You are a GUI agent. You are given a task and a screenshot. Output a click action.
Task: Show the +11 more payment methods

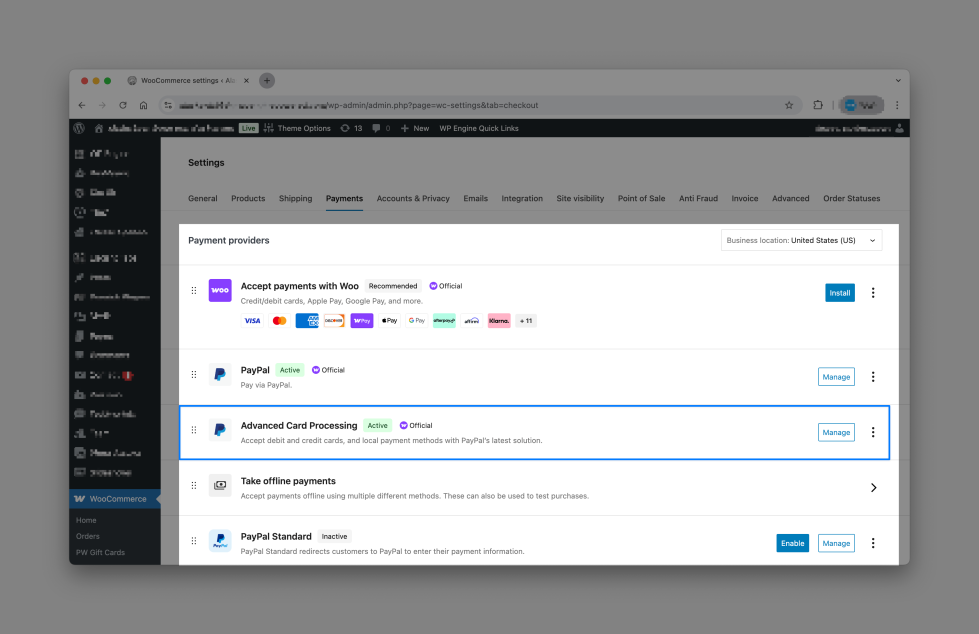point(526,321)
